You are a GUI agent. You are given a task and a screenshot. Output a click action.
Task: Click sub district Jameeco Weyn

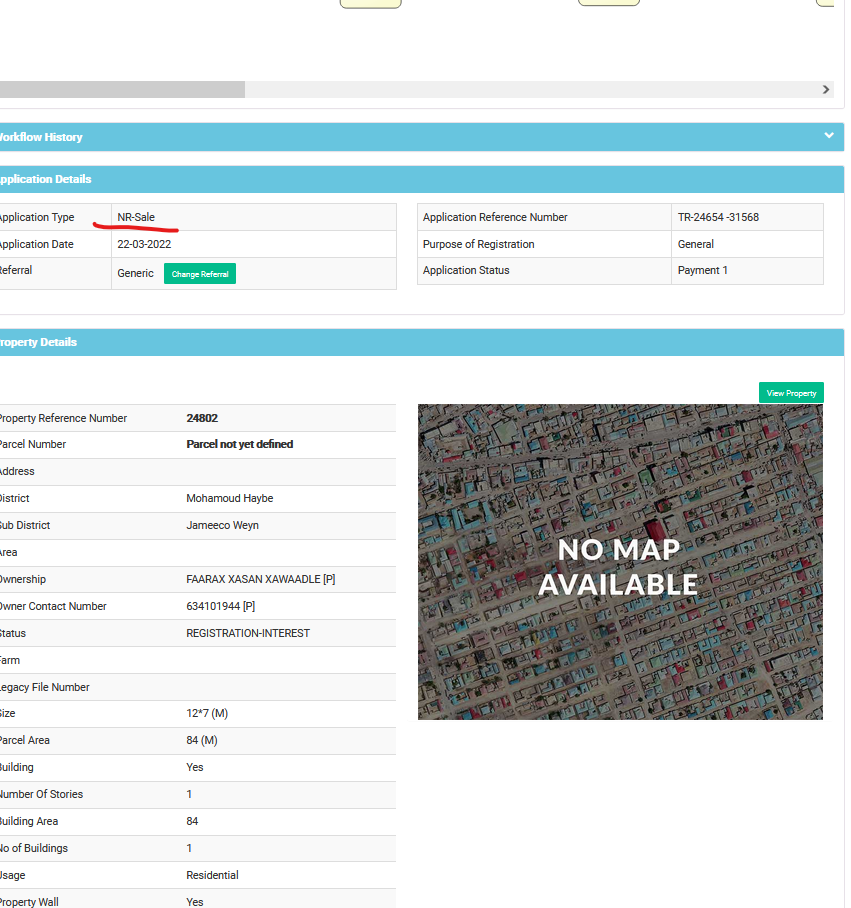tap(222, 525)
